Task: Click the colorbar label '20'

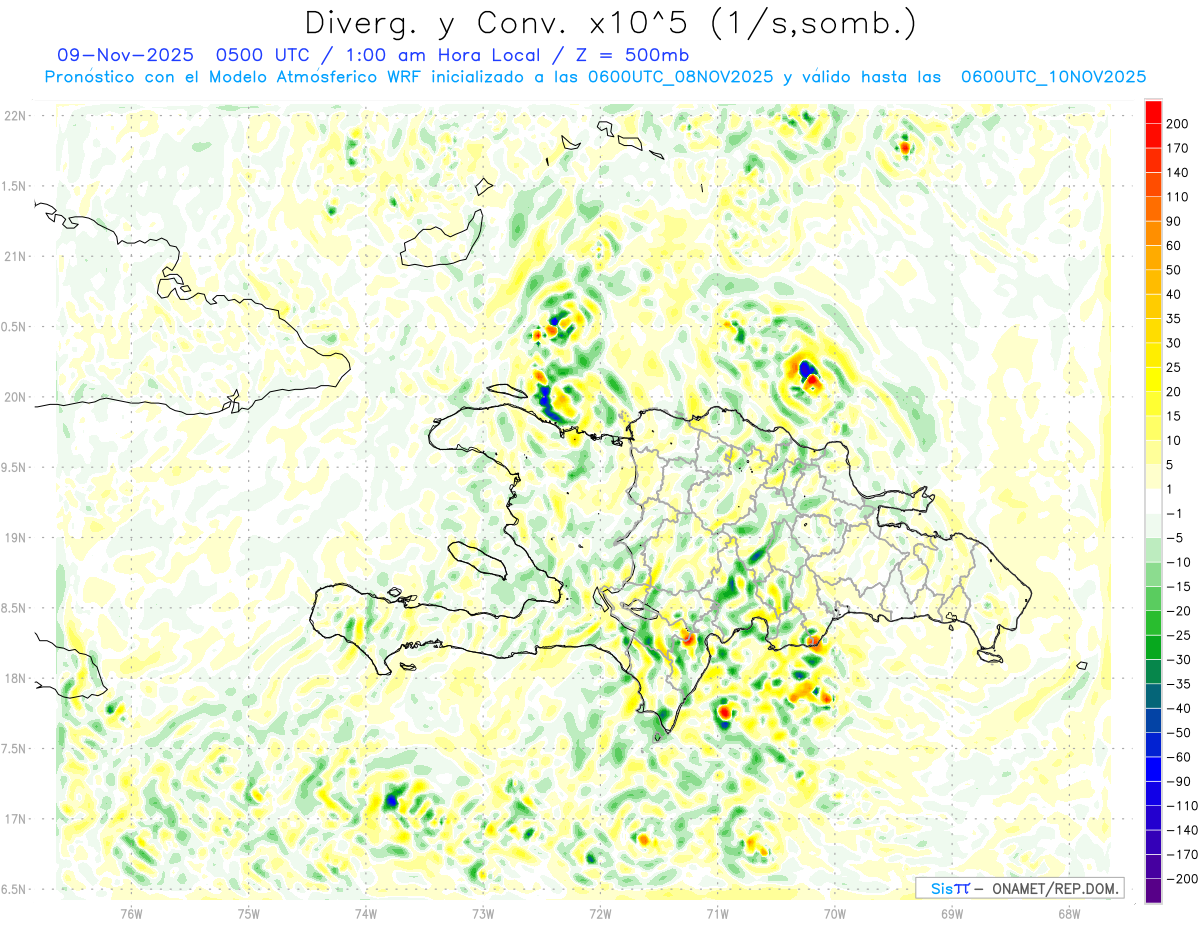Action: (x=1173, y=392)
